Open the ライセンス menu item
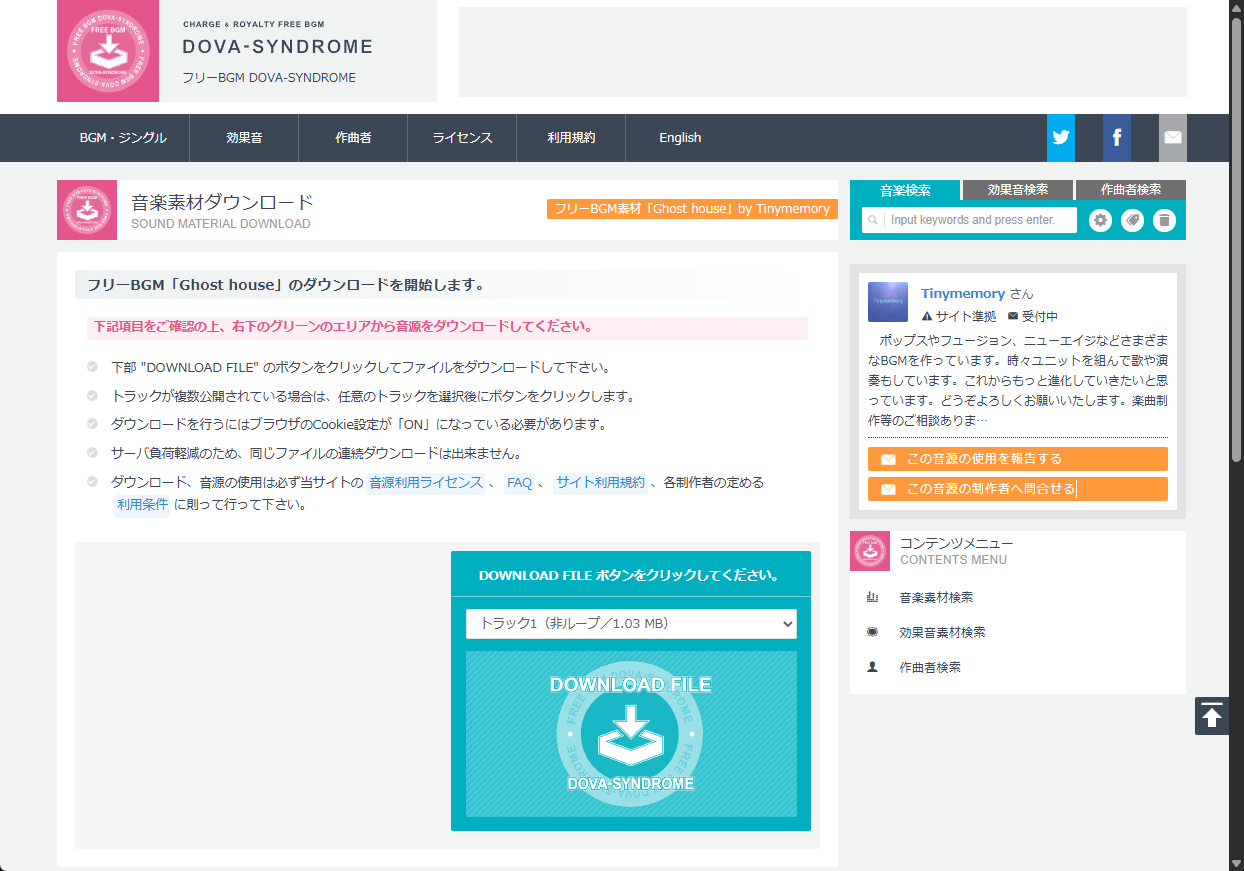Viewport: 1244px width, 871px height. pyautogui.click(x=462, y=138)
